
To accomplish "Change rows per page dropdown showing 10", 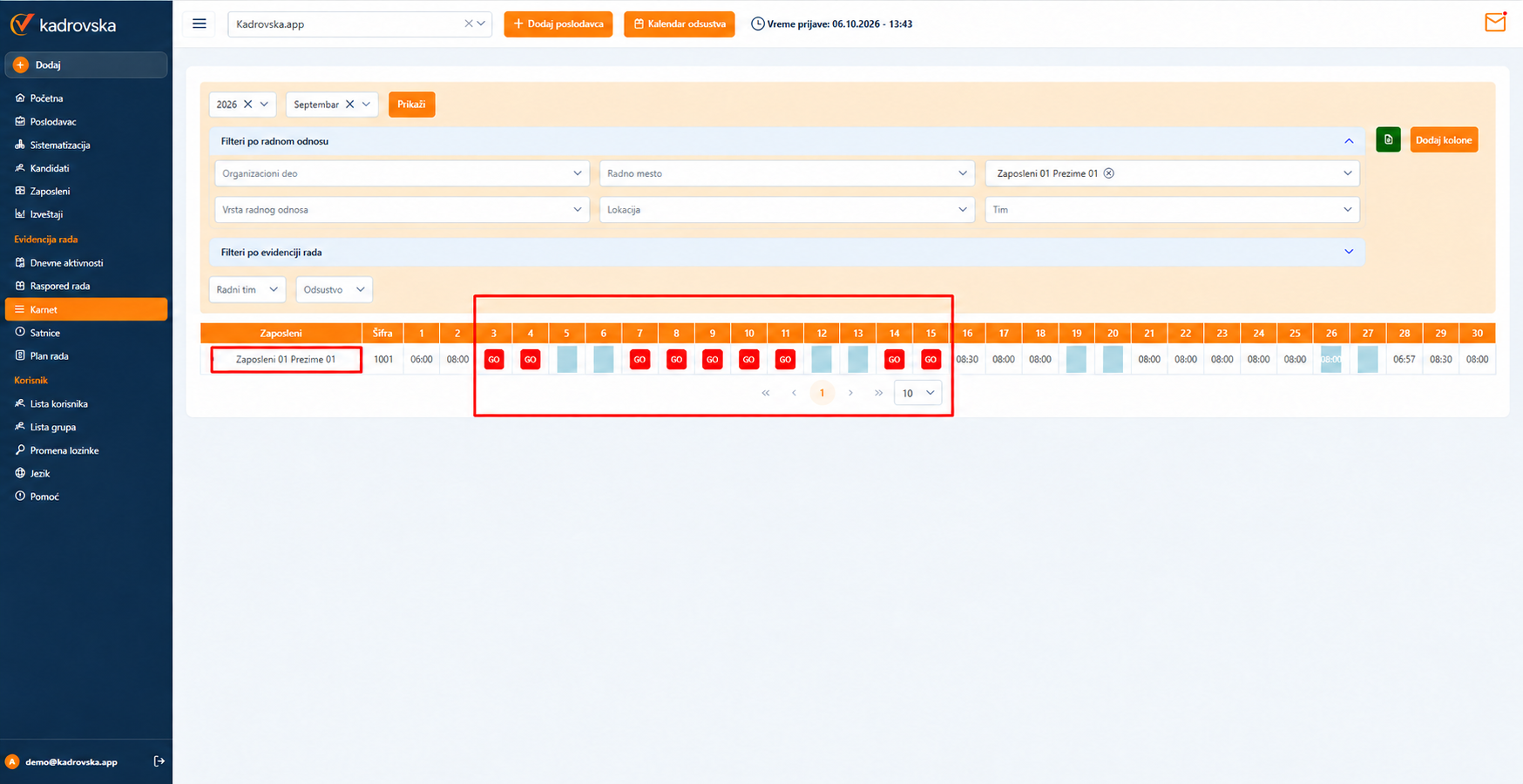I will [x=917, y=393].
